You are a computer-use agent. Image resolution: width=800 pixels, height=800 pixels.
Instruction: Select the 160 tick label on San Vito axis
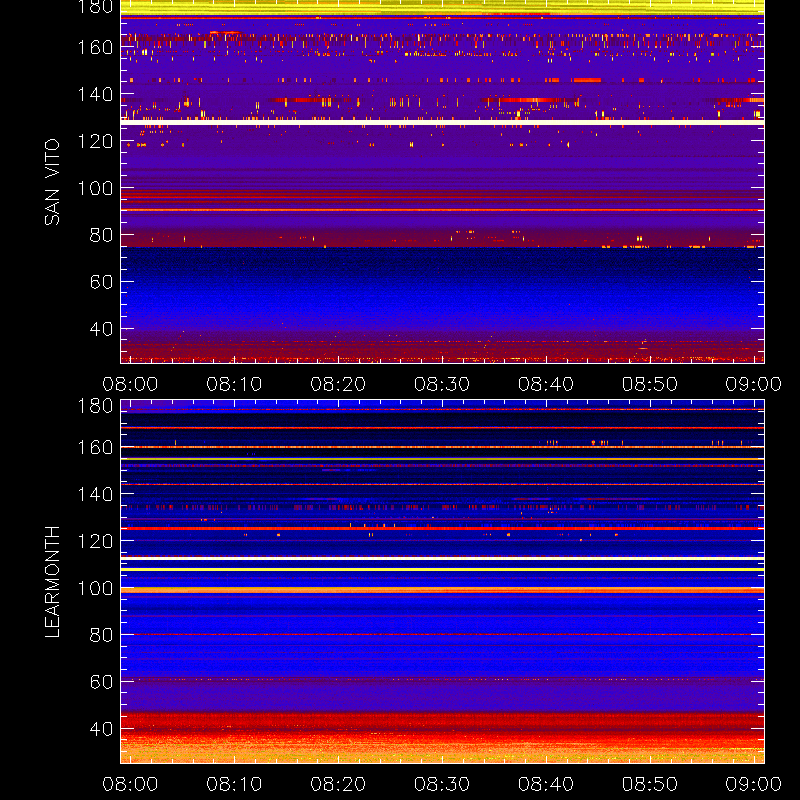[95, 47]
